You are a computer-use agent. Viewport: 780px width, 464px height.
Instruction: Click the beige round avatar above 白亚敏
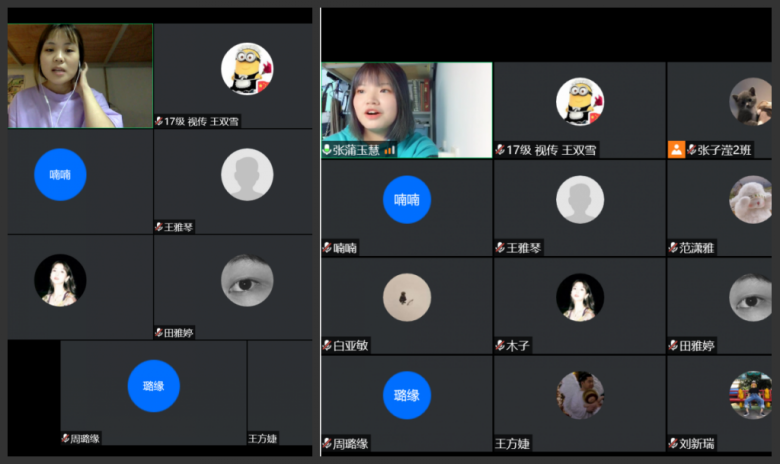(407, 297)
